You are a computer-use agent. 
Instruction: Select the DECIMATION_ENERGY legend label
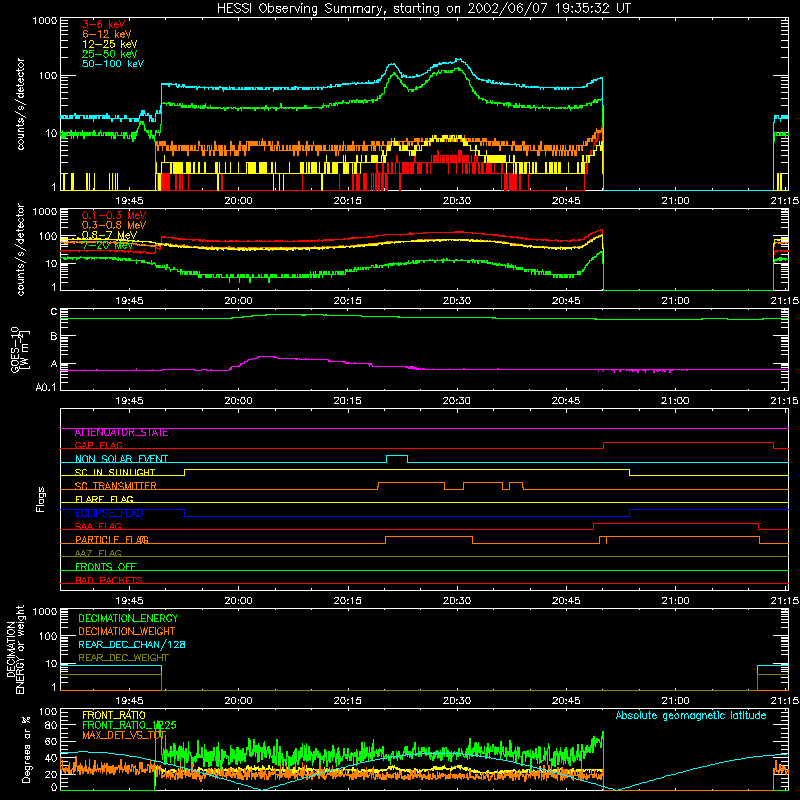[128, 618]
